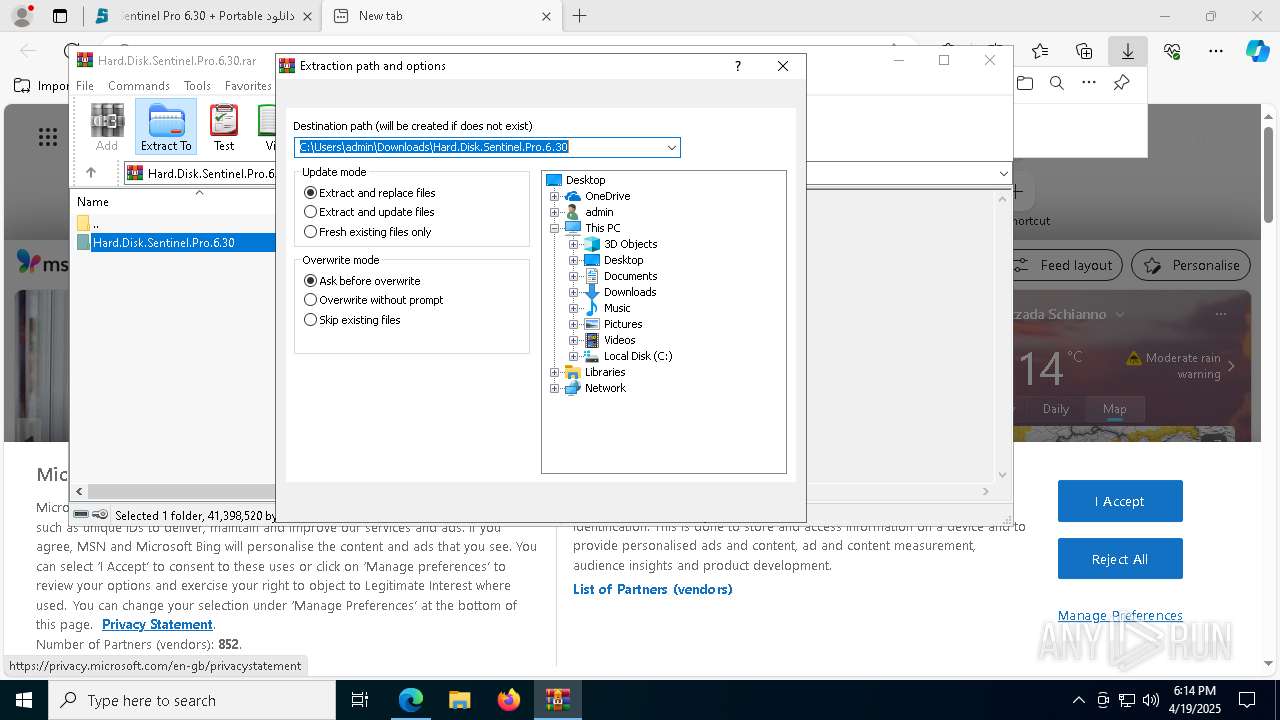Open Edge tab actions menu icon

(x=60, y=16)
